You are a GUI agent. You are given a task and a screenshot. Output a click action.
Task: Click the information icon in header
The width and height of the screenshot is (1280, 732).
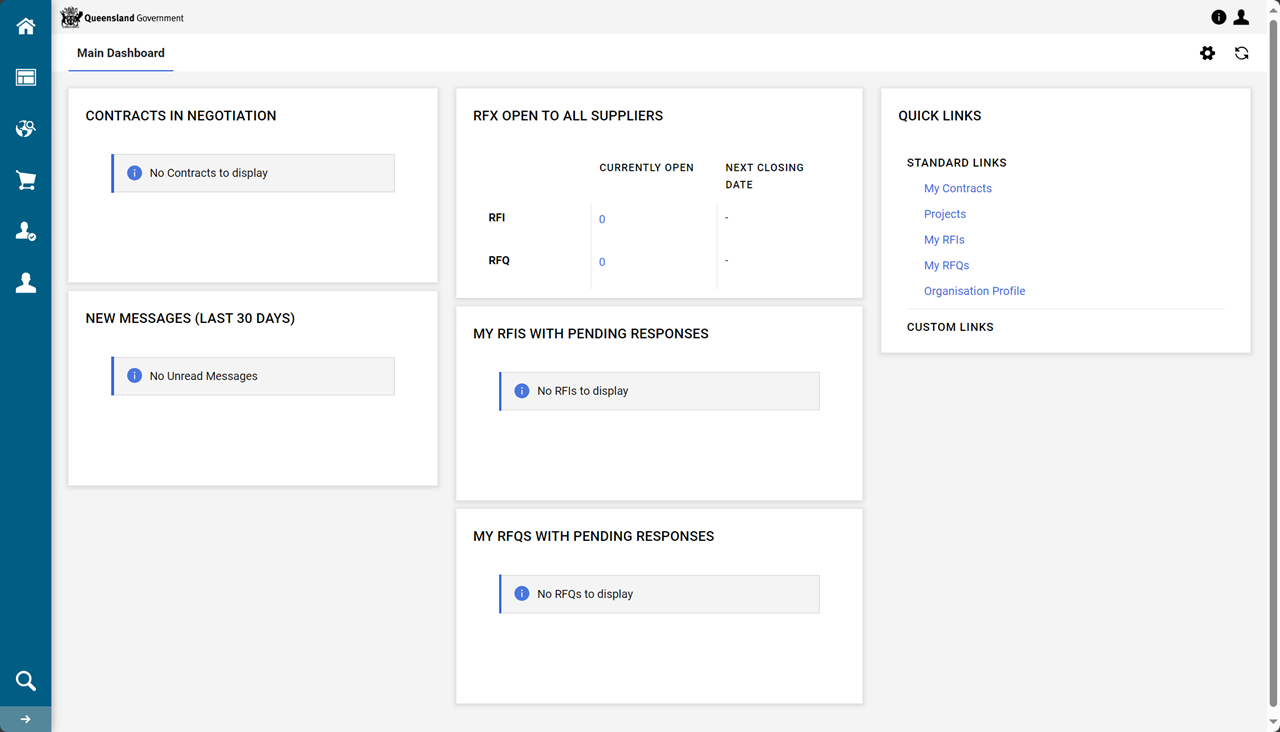(1219, 17)
